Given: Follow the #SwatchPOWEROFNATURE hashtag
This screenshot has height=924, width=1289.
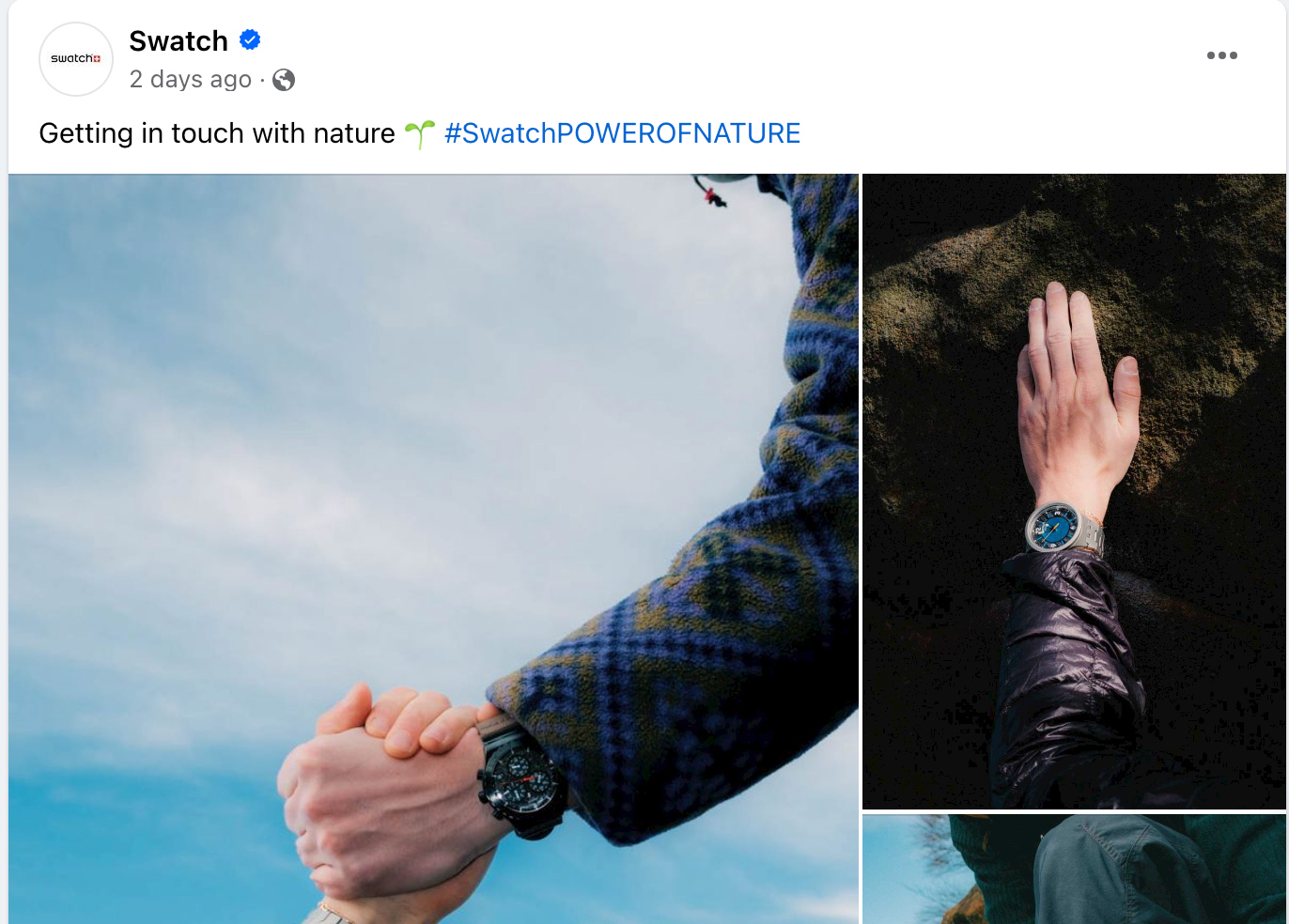Looking at the screenshot, I should coord(622,133).
